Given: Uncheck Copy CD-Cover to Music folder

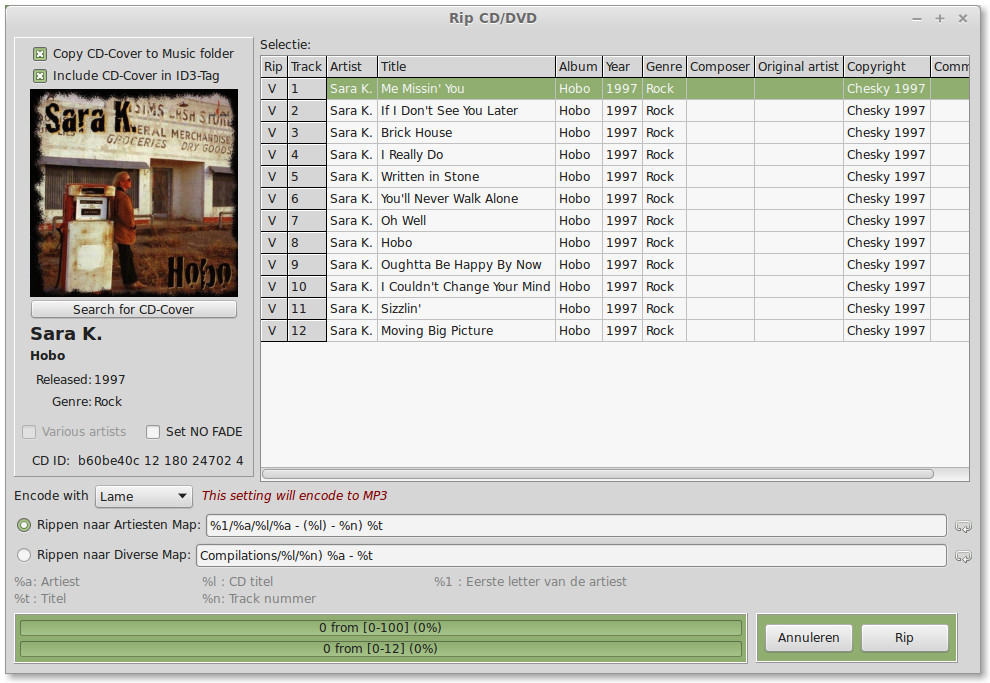Looking at the screenshot, I should pos(40,54).
